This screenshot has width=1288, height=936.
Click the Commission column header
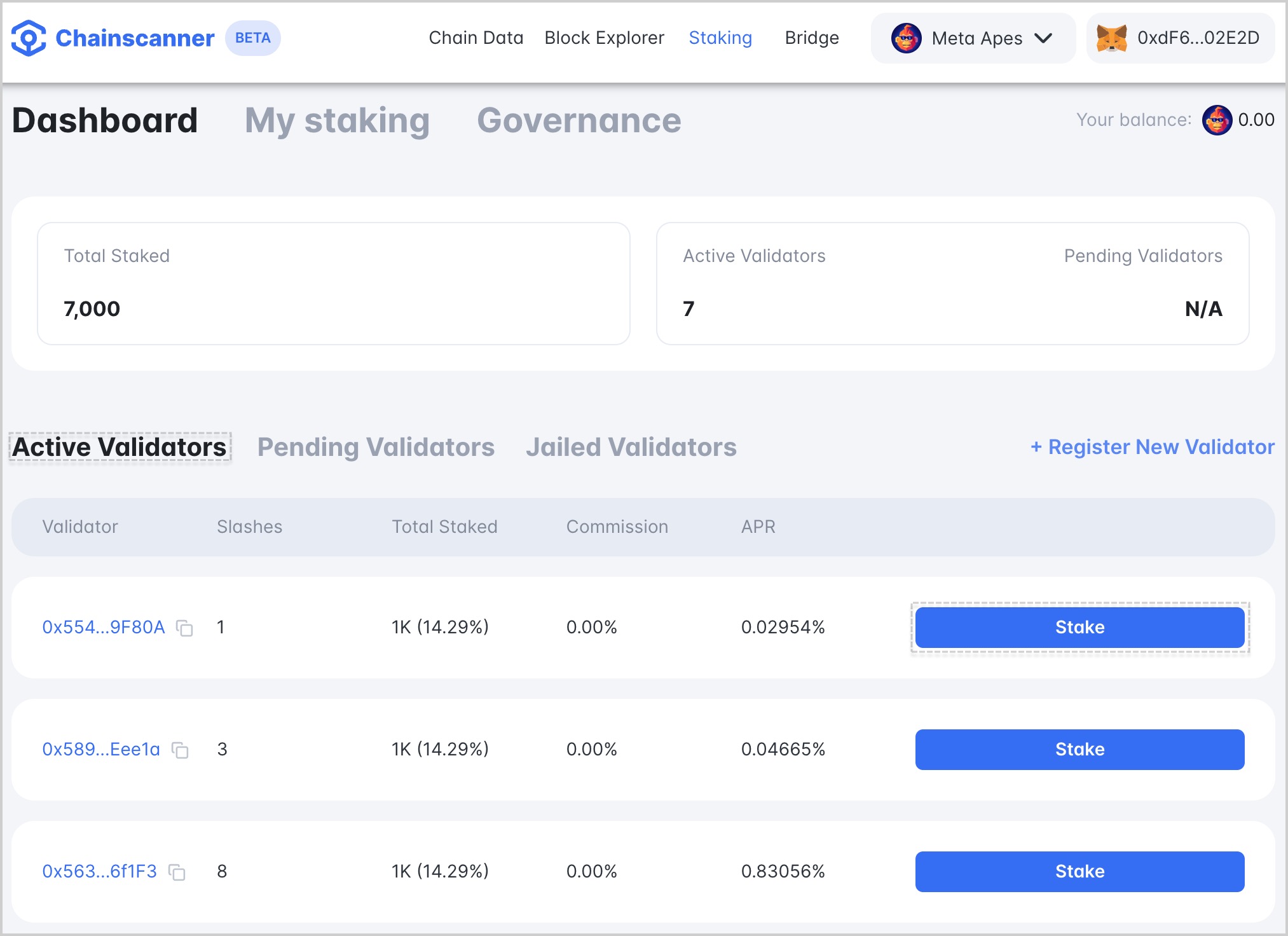[x=617, y=526]
